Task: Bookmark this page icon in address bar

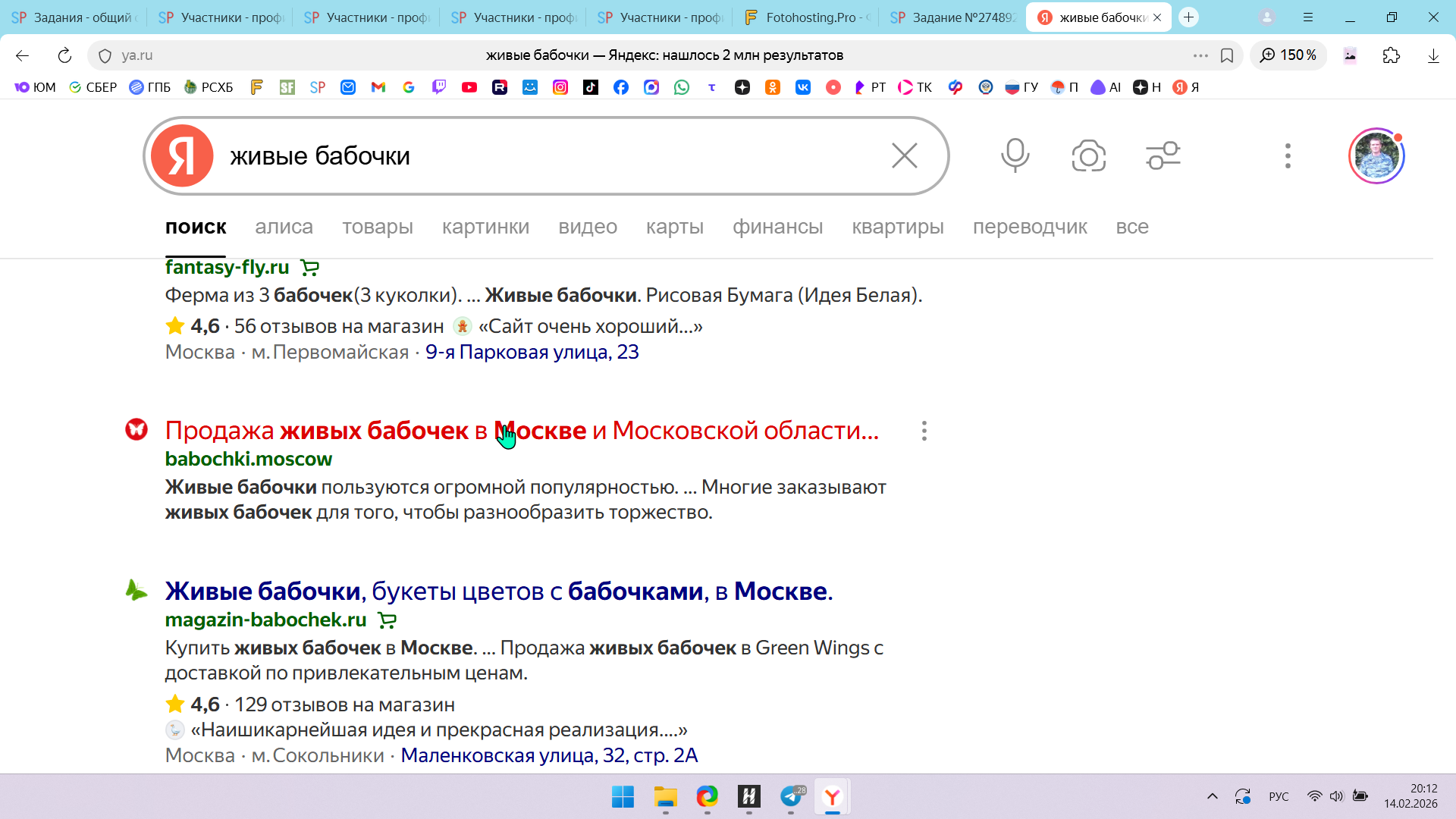Action: point(1227,55)
